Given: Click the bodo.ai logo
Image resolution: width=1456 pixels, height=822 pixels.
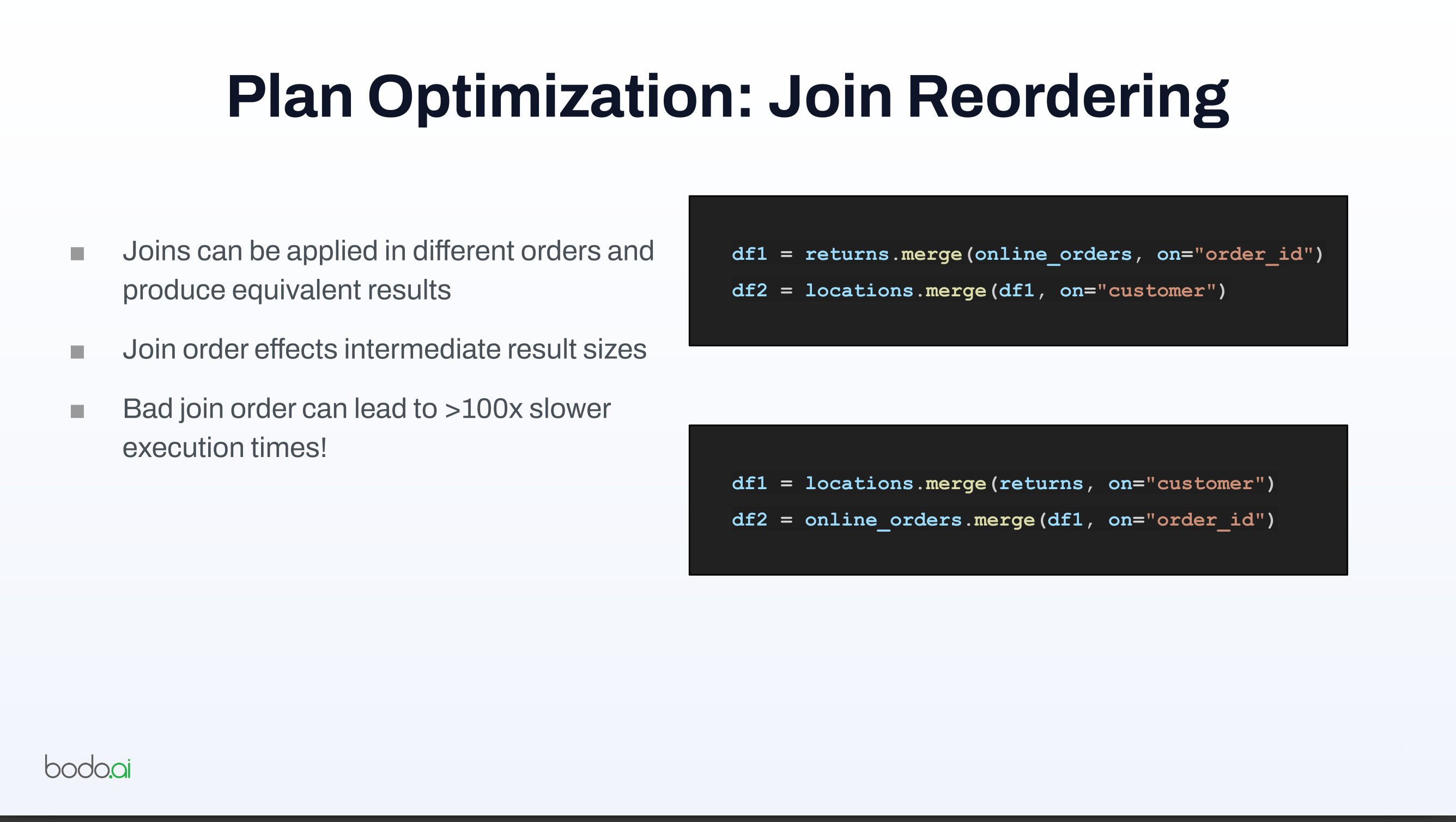Looking at the screenshot, I should (88, 767).
